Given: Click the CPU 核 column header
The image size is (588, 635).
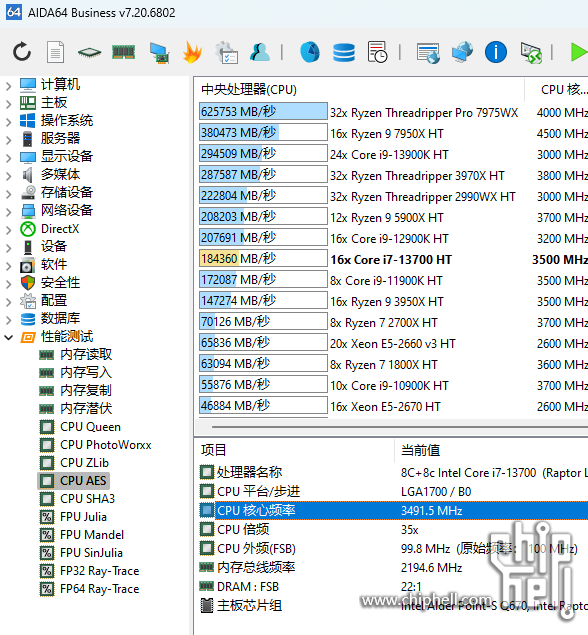Looking at the screenshot, I should 557,89.
